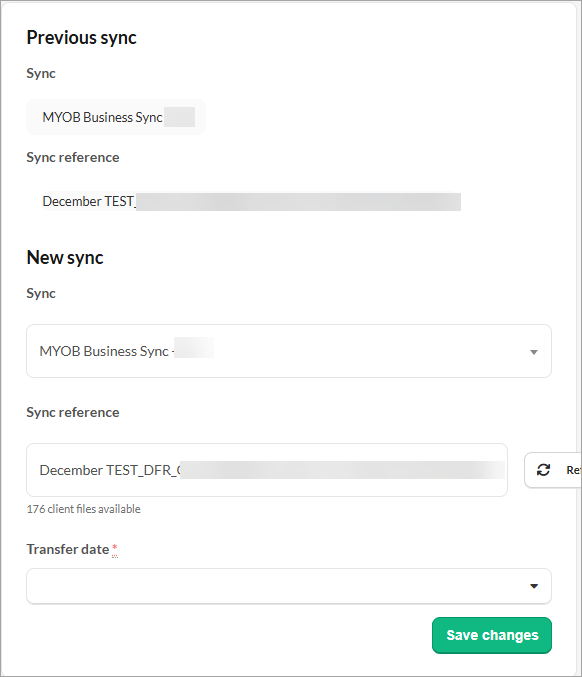Click the Previous sync December TEST_ reference text
This screenshot has height=677, width=582.
[x=89, y=201]
